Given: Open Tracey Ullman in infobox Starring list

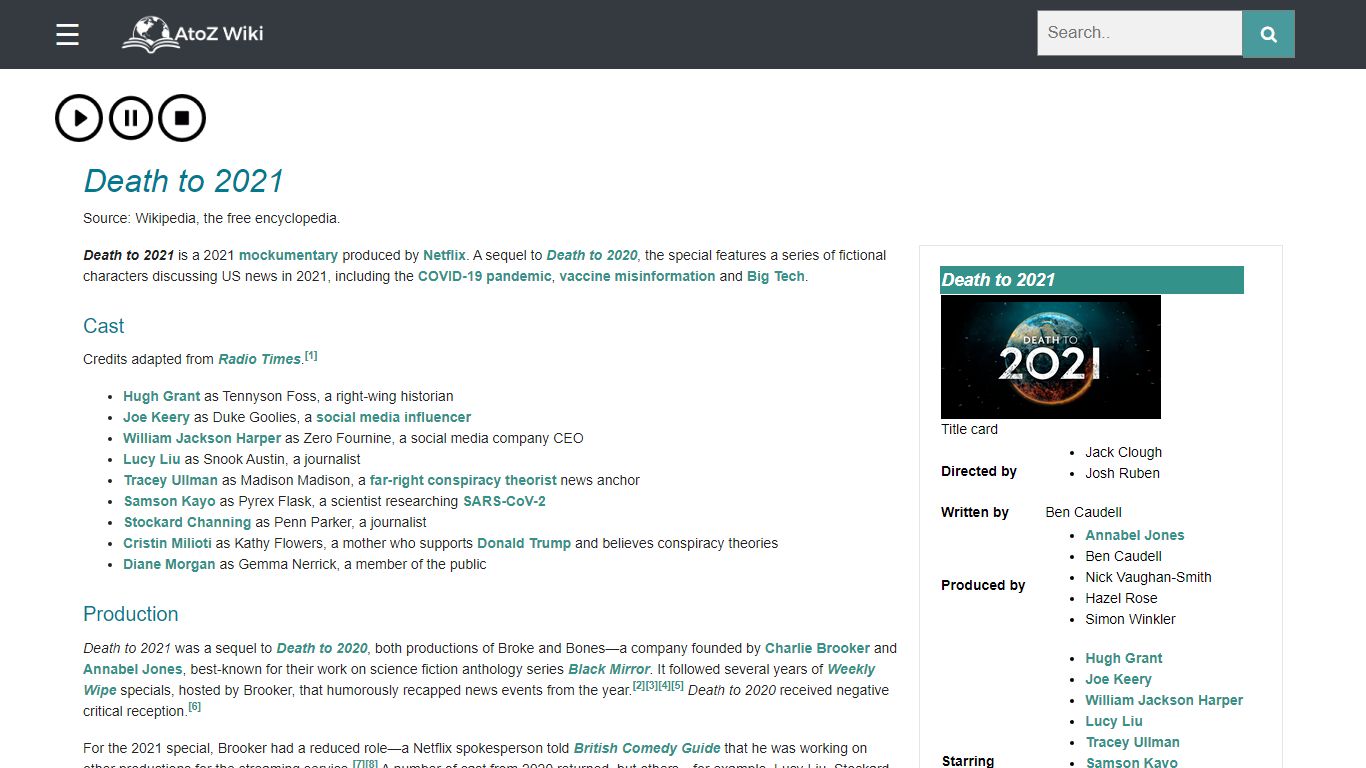Looking at the screenshot, I should click(1132, 742).
